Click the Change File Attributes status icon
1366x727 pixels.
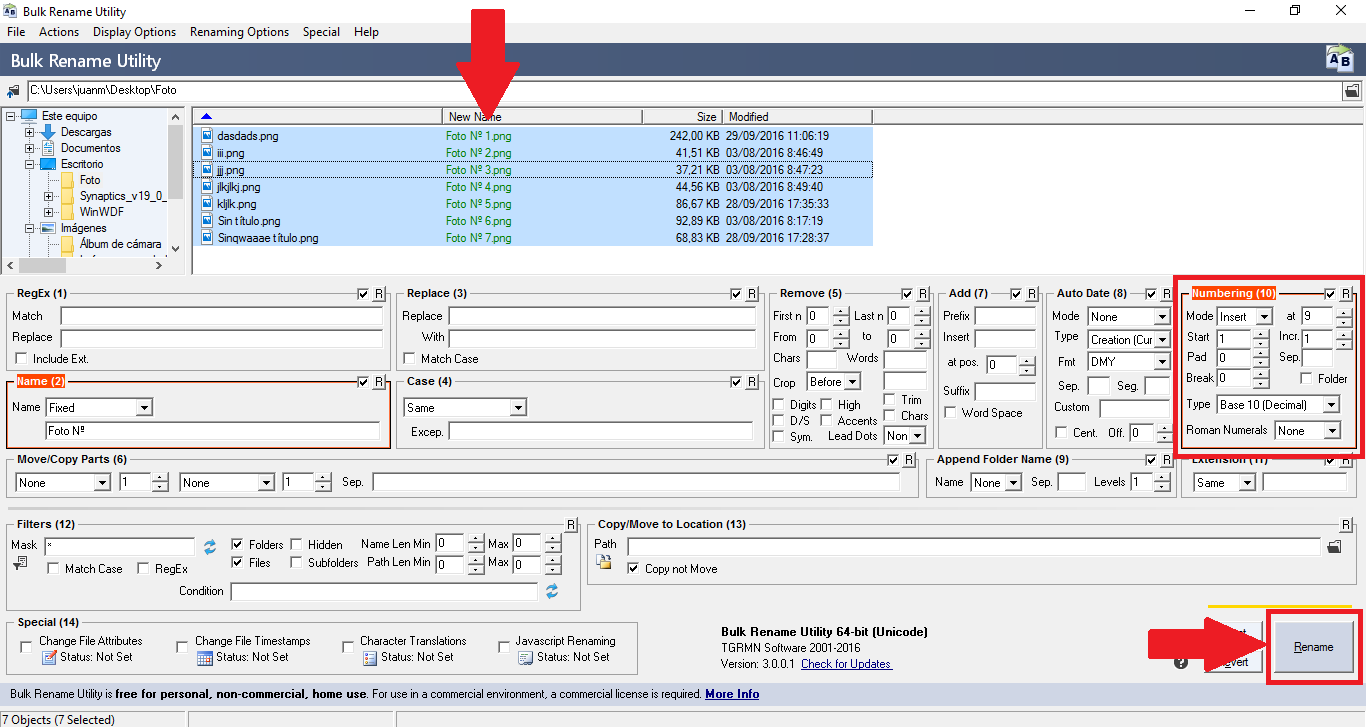coord(50,658)
